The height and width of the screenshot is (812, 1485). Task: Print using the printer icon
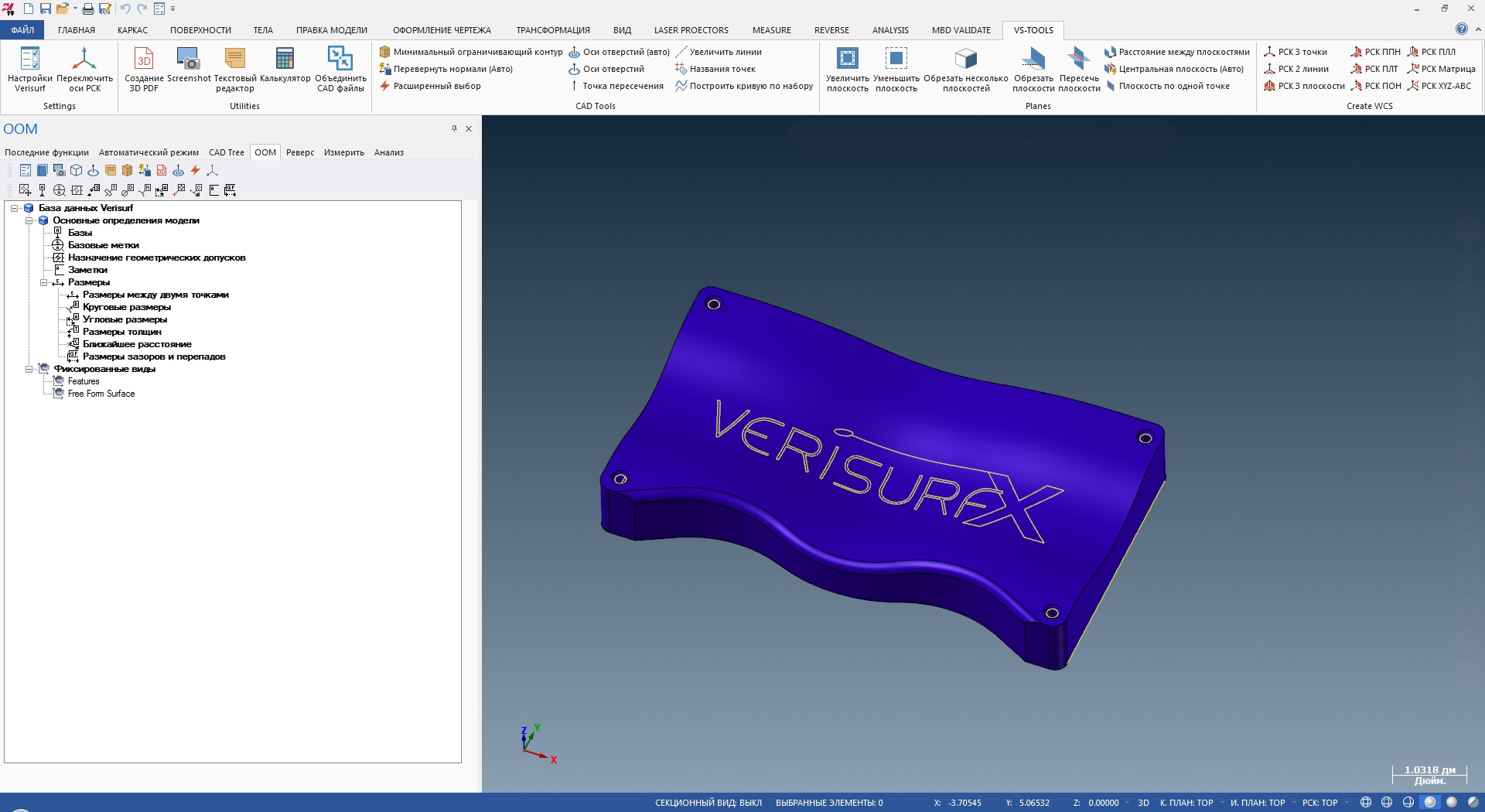coord(87,9)
